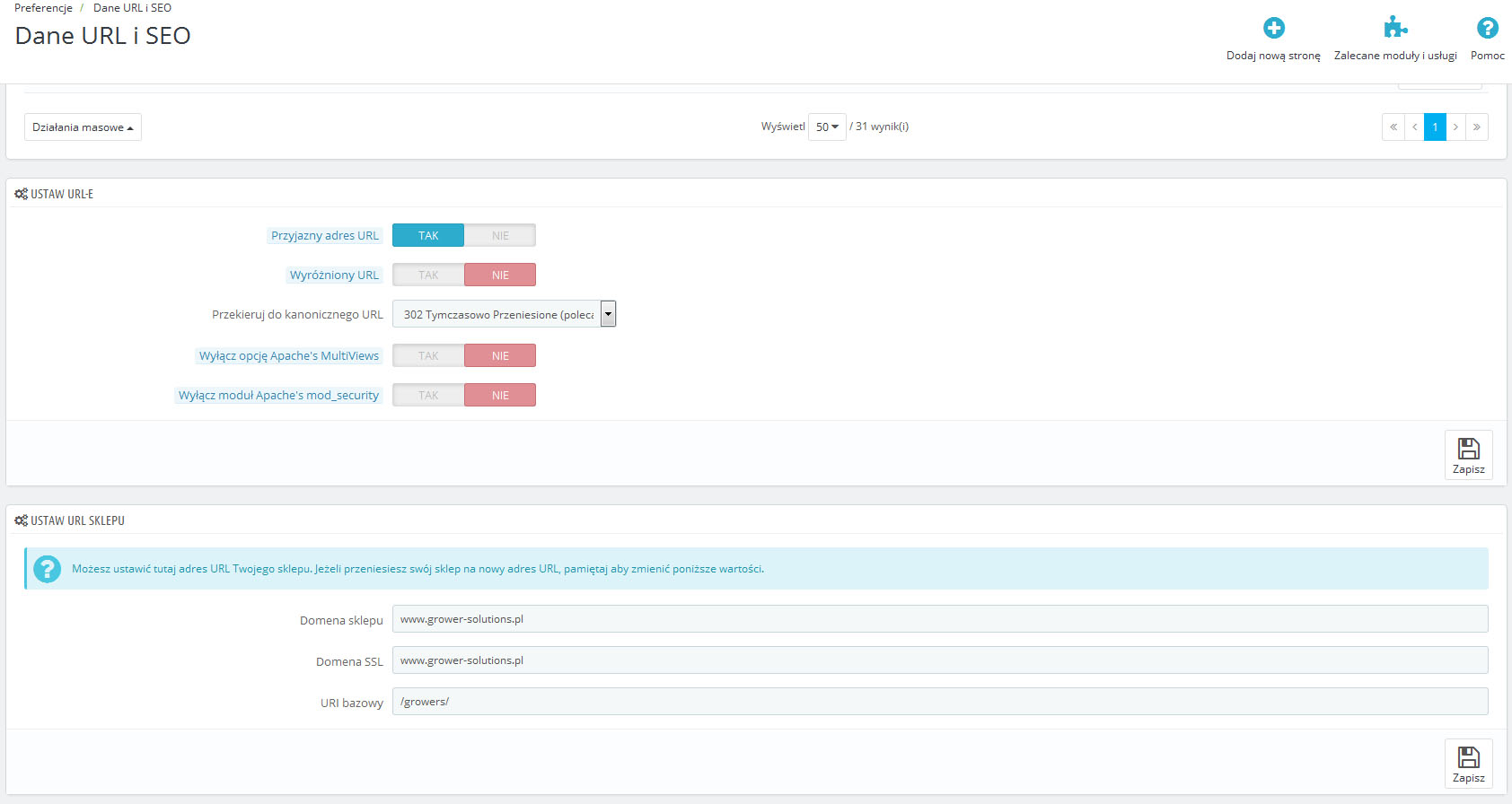Set Przyjazny adres URL to NIE
This screenshot has height=804, width=1512.
tap(500, 235)
